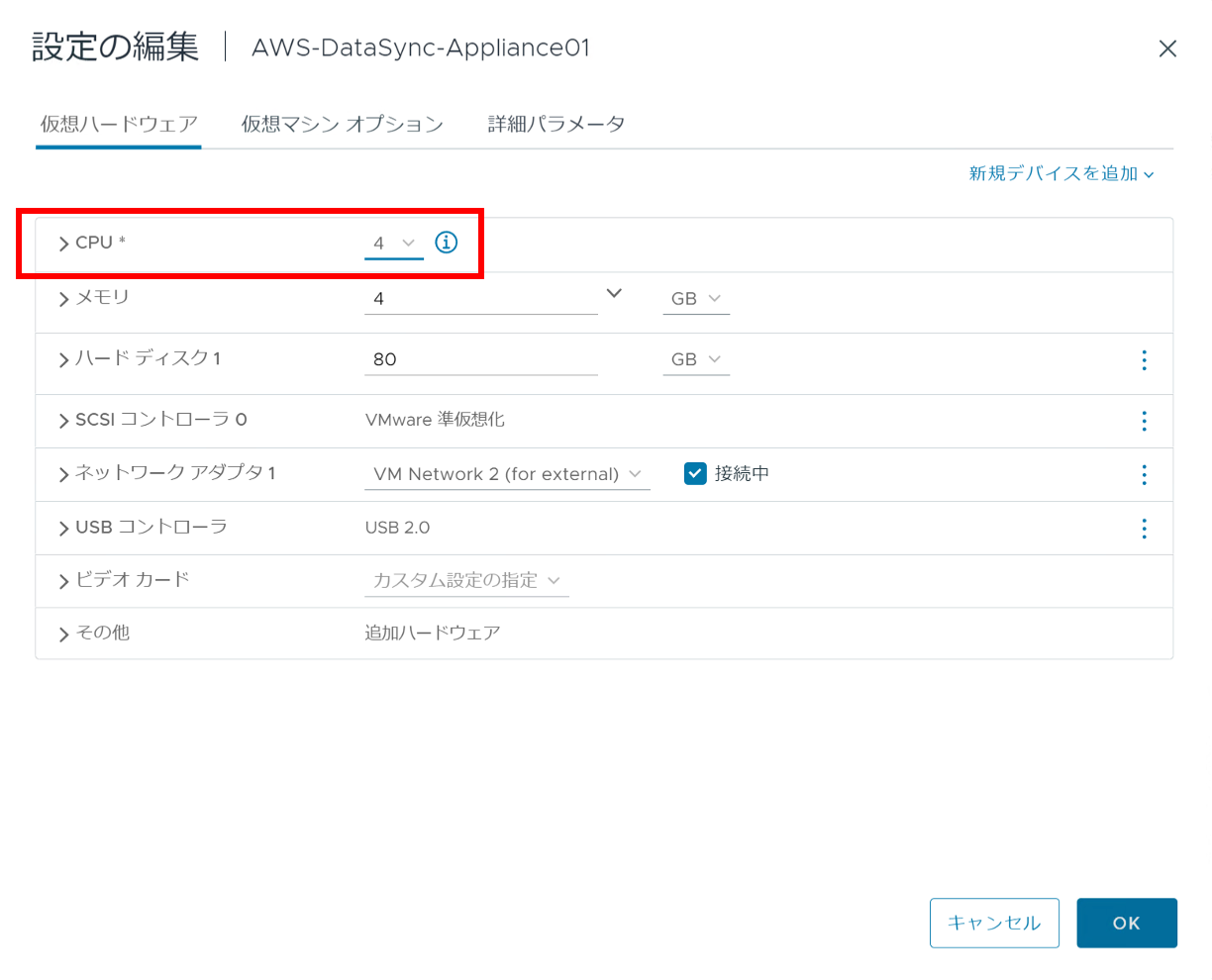Open USB Controller three-dot actions menu
Screen dimensions: 1212x980
click(1144, 528)
